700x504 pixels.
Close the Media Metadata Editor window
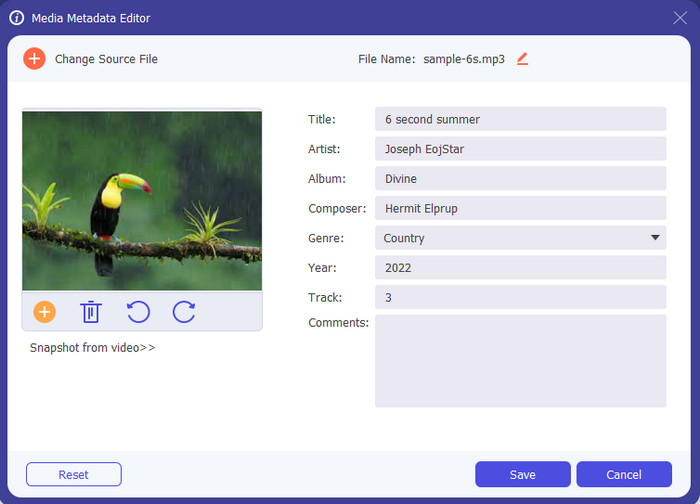680,18
